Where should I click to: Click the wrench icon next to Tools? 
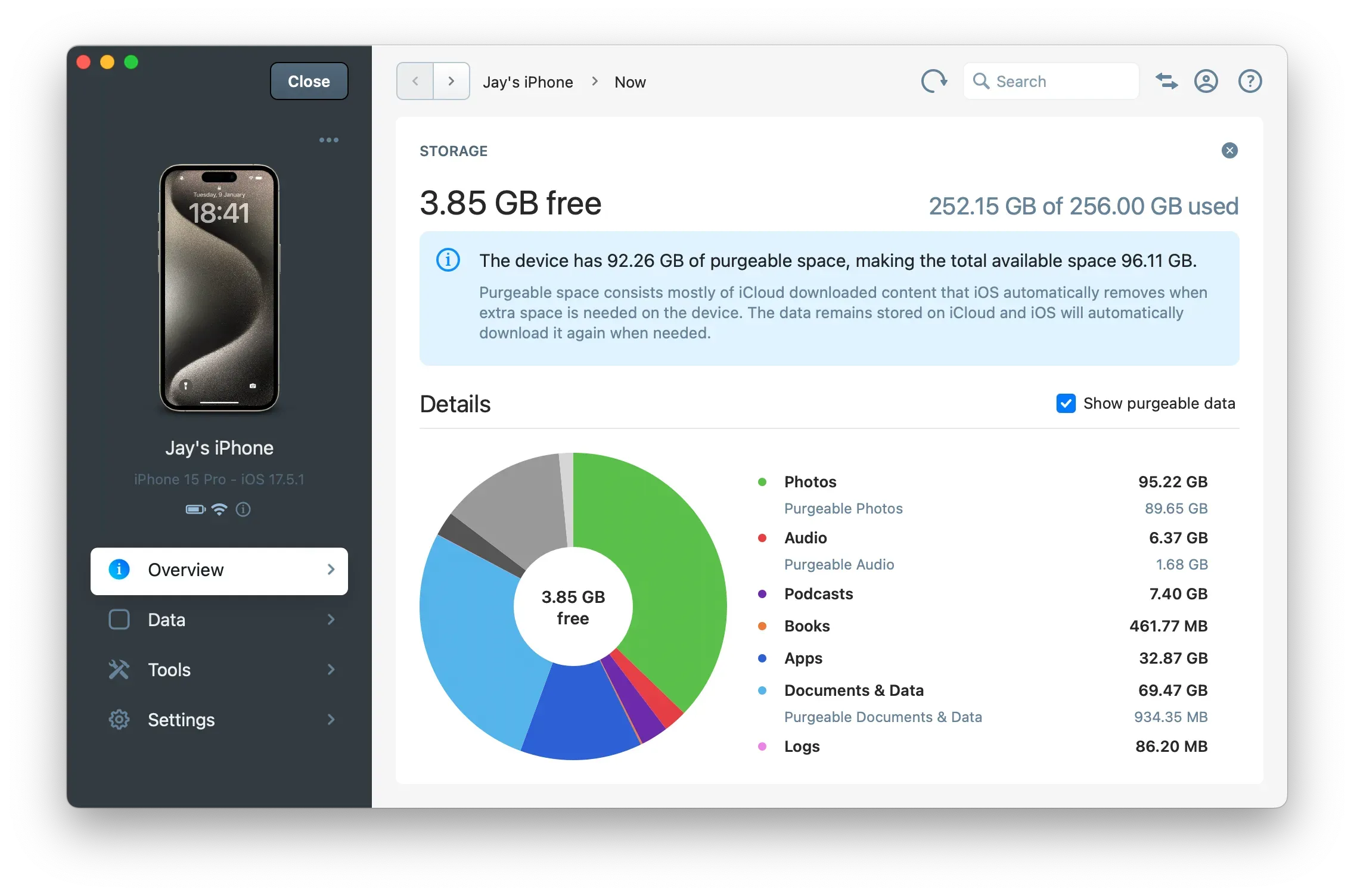click(119, 670)
